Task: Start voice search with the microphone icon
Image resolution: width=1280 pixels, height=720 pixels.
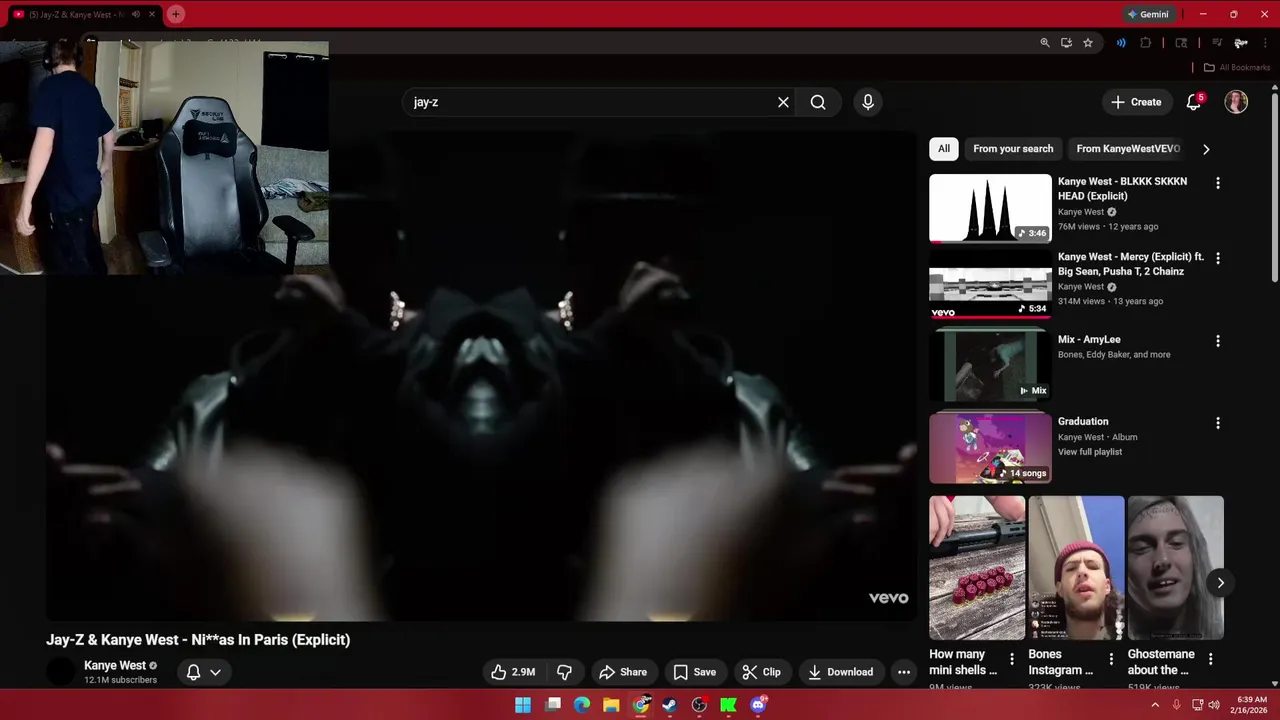Action: [x=868, y=102]
